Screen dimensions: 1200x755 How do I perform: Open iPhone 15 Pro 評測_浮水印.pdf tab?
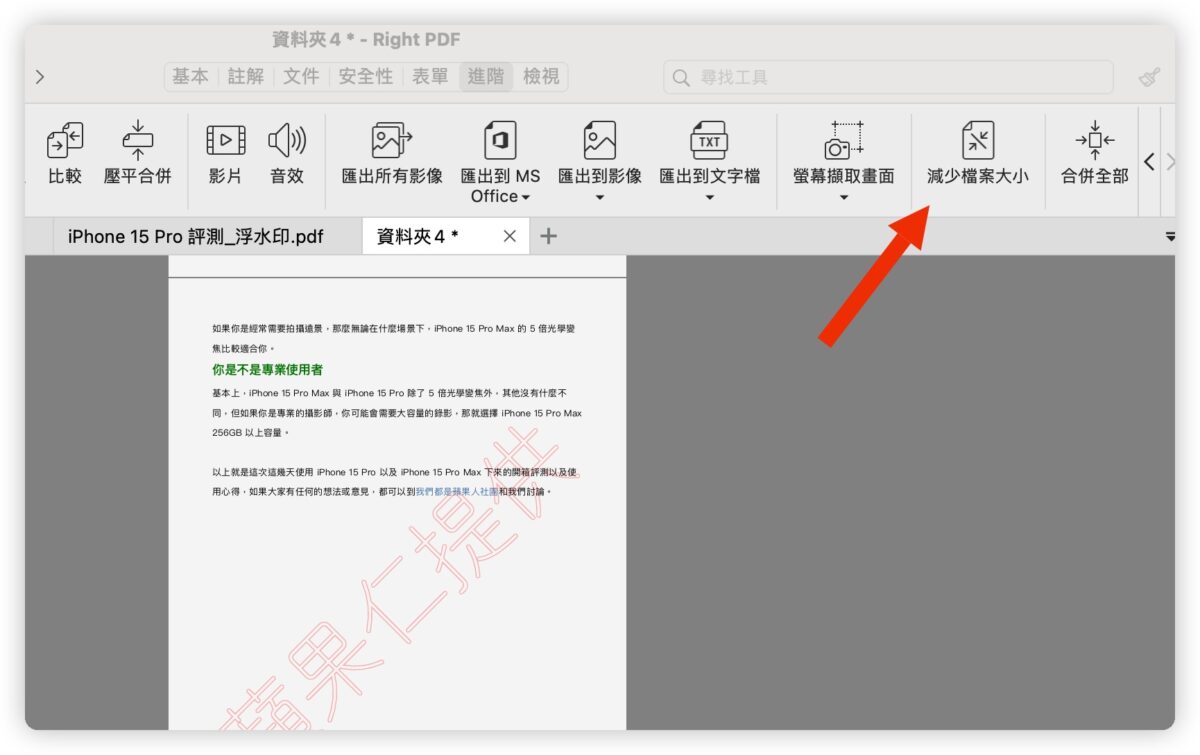click(195, 236)
